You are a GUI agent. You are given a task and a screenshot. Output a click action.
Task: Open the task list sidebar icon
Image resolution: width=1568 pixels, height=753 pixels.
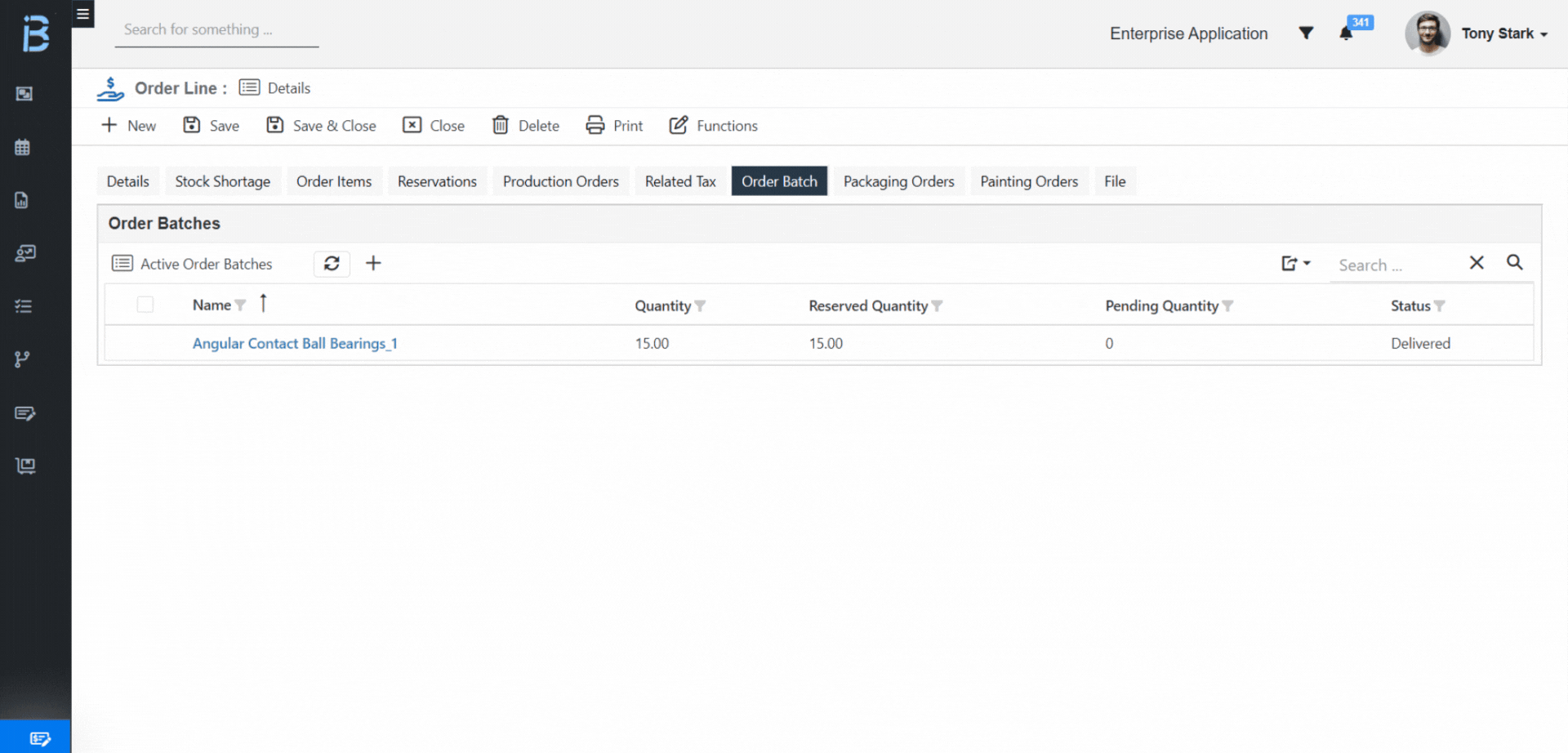pos(24,306)
